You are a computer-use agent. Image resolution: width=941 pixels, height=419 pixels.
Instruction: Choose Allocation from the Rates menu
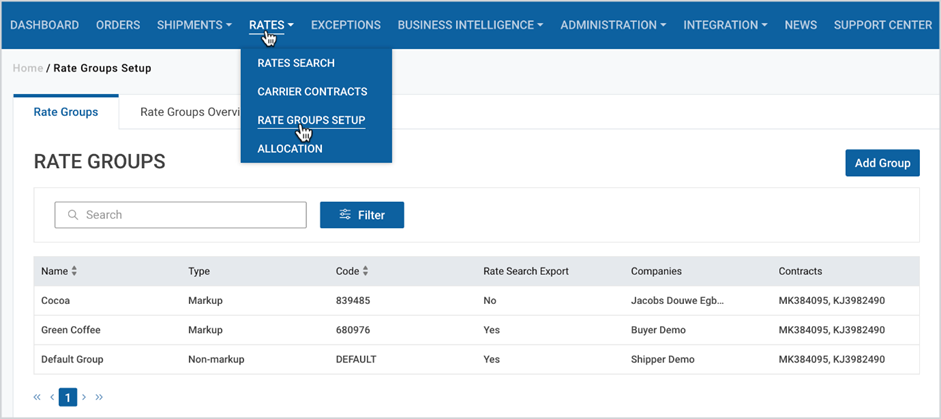(x=290, y=148)
